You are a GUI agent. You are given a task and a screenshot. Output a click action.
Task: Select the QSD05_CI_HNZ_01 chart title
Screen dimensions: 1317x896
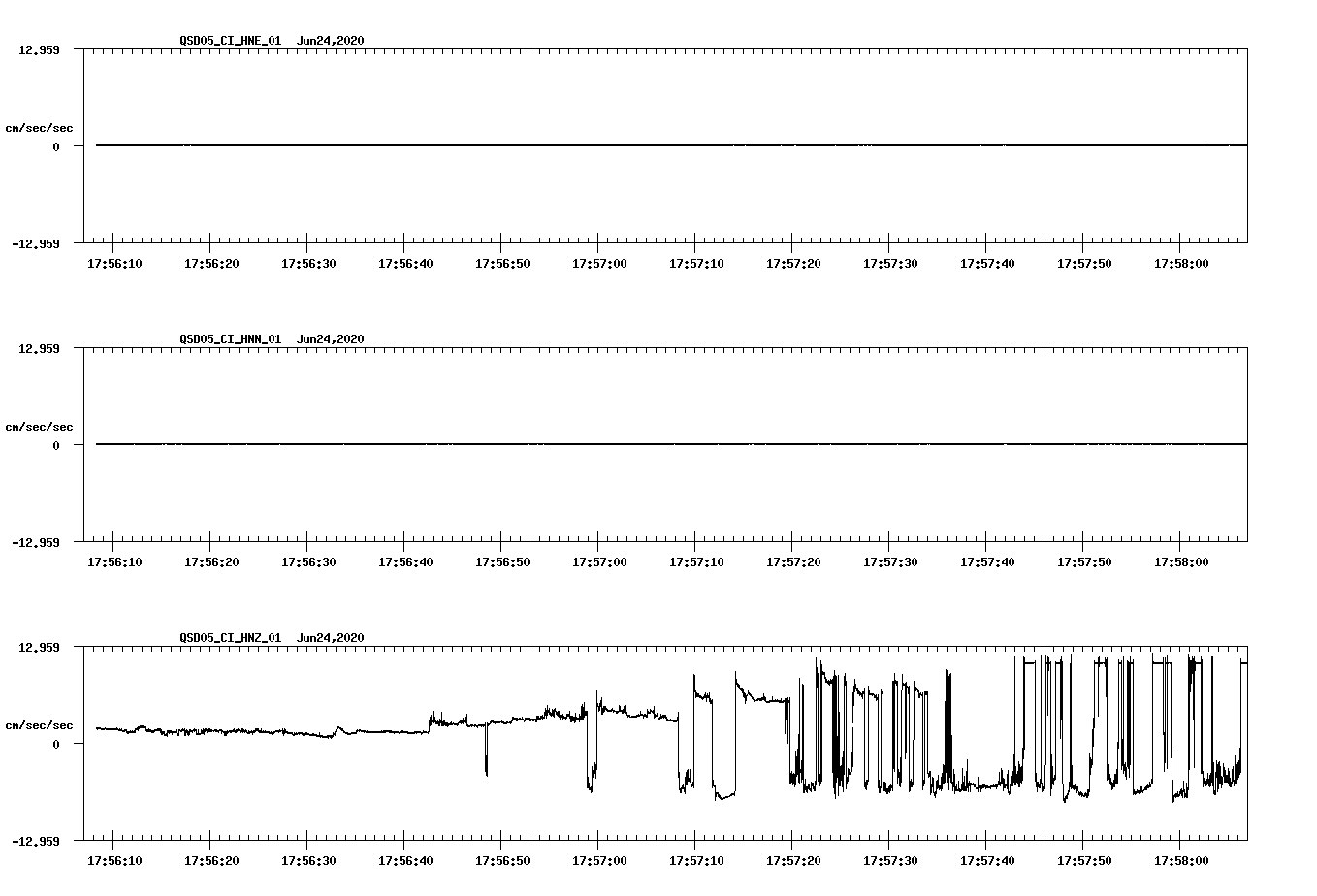coord(231,638)
